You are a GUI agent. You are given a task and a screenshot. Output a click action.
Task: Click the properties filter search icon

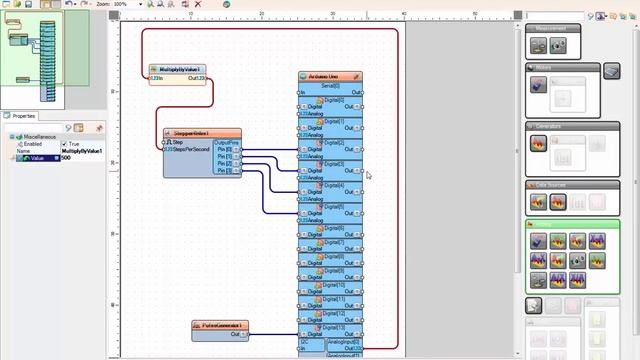coord(68,128)
